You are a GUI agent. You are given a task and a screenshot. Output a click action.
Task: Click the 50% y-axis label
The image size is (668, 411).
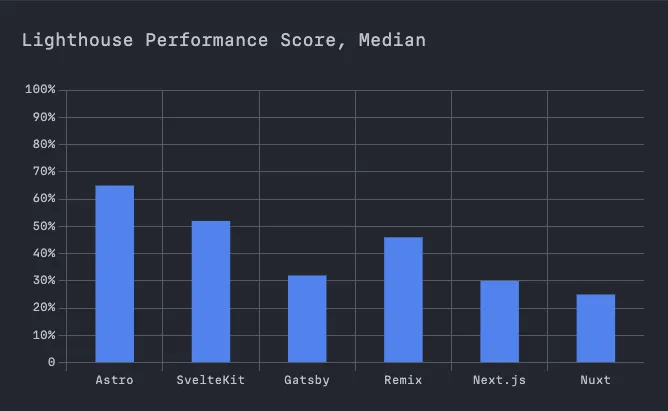tap(44, 226)
